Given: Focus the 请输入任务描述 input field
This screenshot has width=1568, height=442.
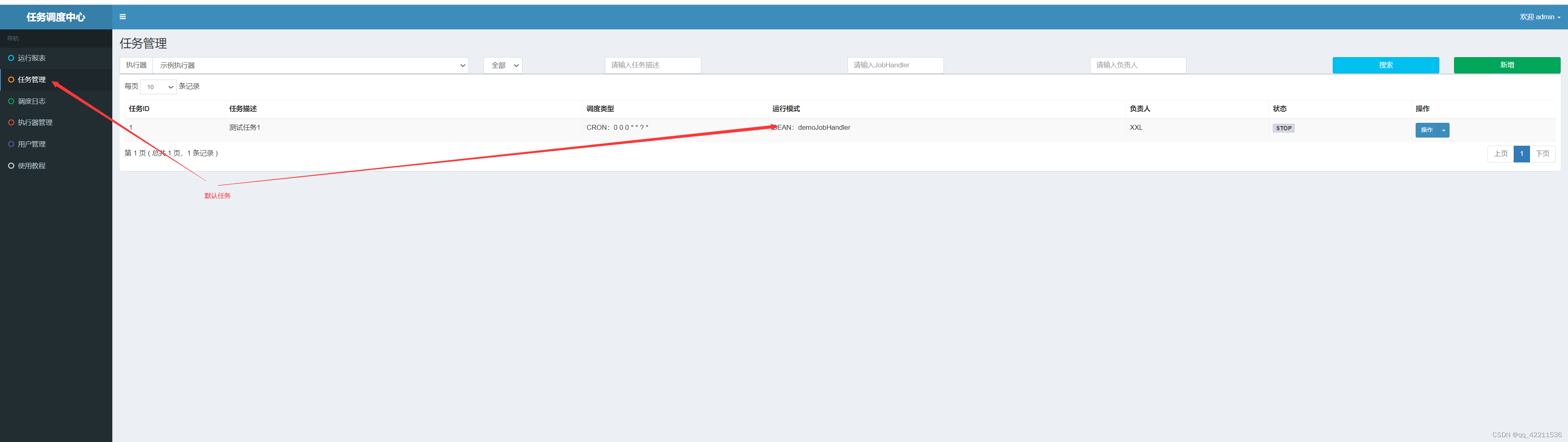Looking at the screenshot, I should [x=653, y=65].
